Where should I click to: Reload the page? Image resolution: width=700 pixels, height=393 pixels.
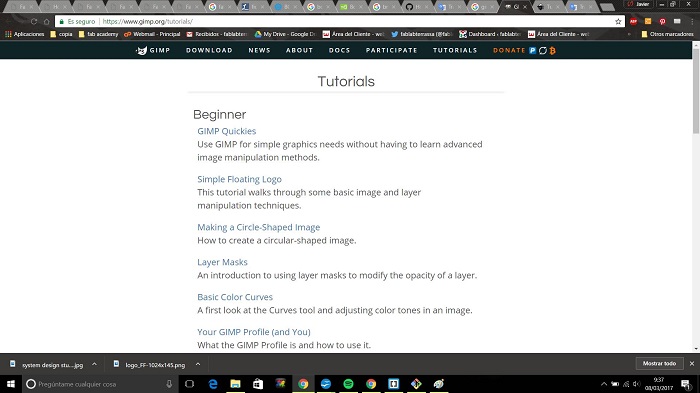[x=34, y=21]
